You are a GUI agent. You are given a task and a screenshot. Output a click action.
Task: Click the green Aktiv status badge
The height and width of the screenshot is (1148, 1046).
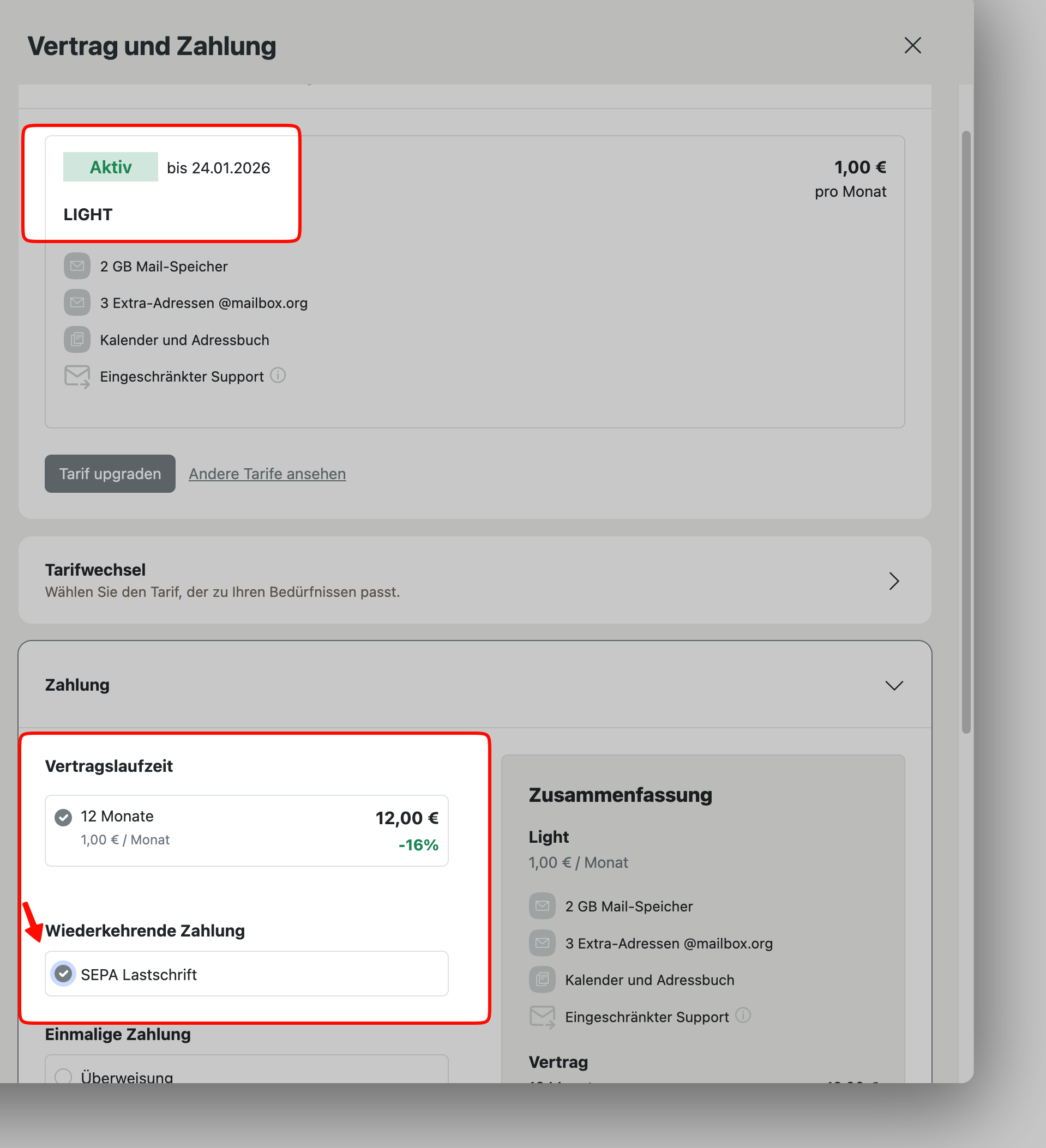(111, 167)
